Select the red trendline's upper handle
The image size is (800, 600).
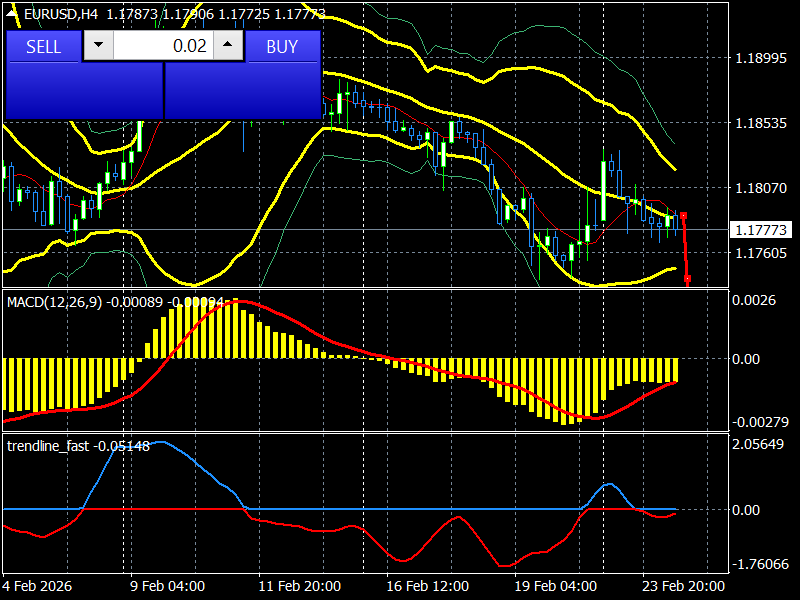coord(683,216)
